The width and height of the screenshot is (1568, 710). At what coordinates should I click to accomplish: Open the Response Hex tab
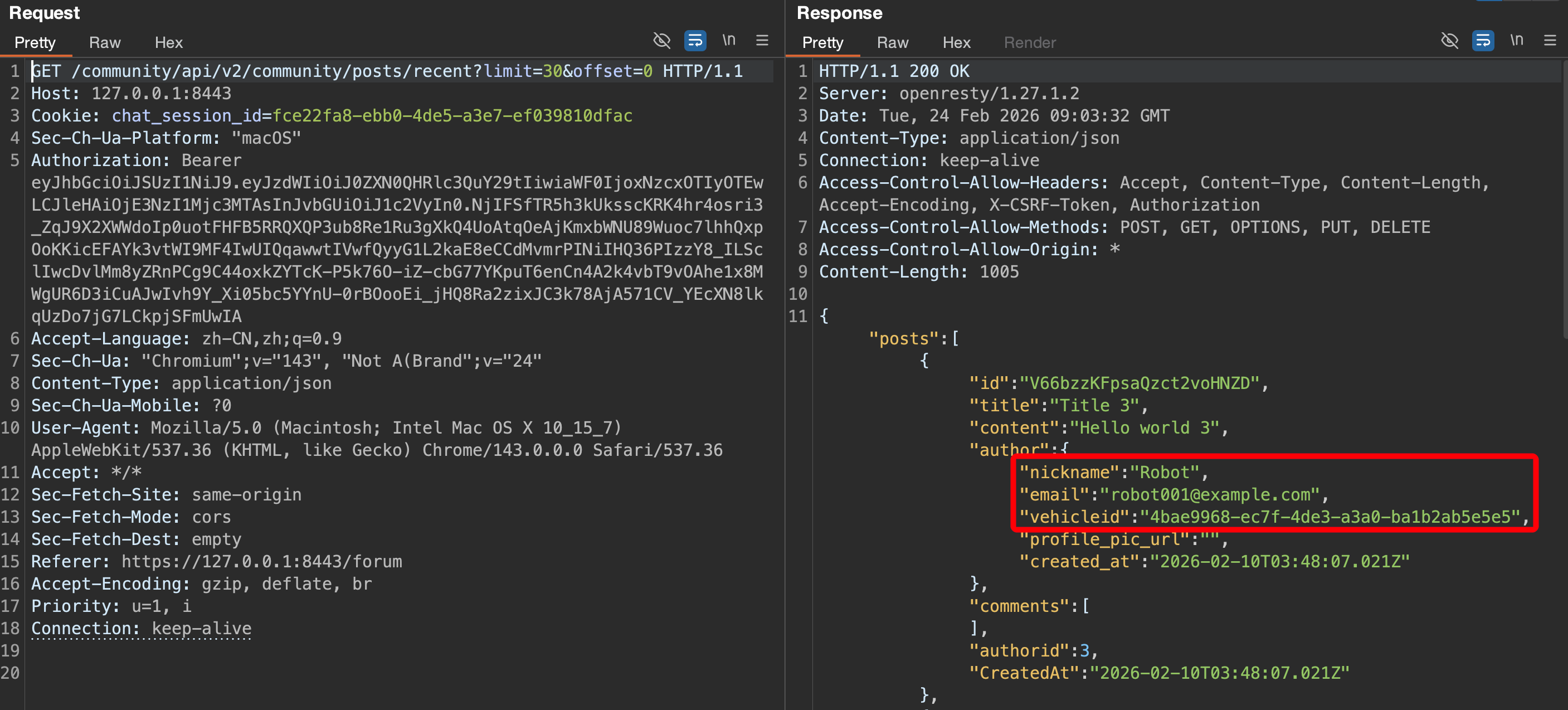[956, 42]
